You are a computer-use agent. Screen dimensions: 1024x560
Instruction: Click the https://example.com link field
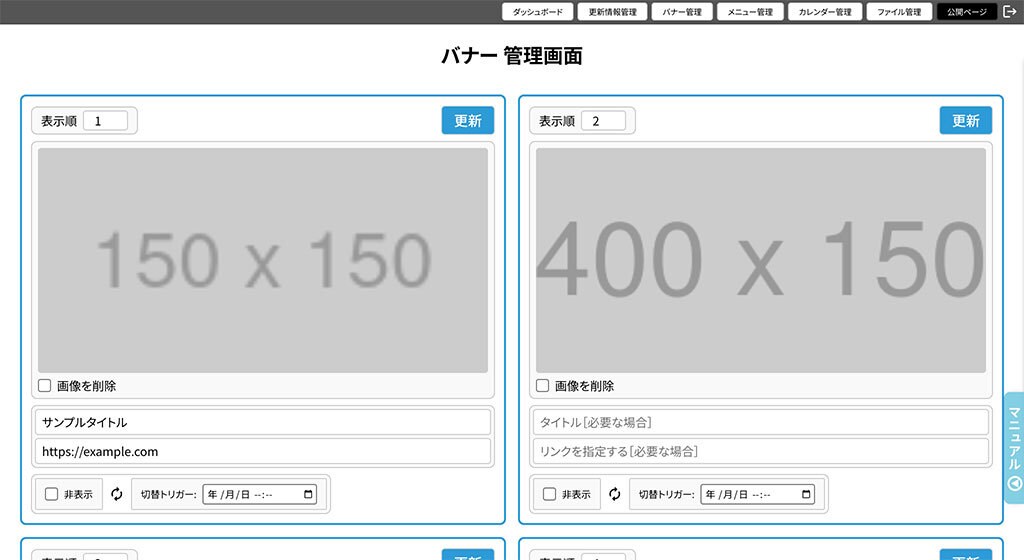click(263, 452)
